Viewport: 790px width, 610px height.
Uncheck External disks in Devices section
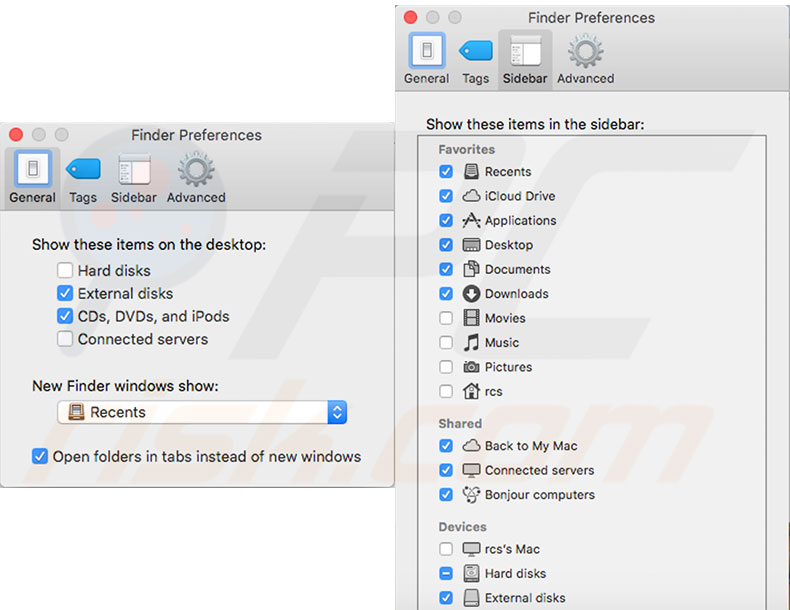click(x=446, y=598)
